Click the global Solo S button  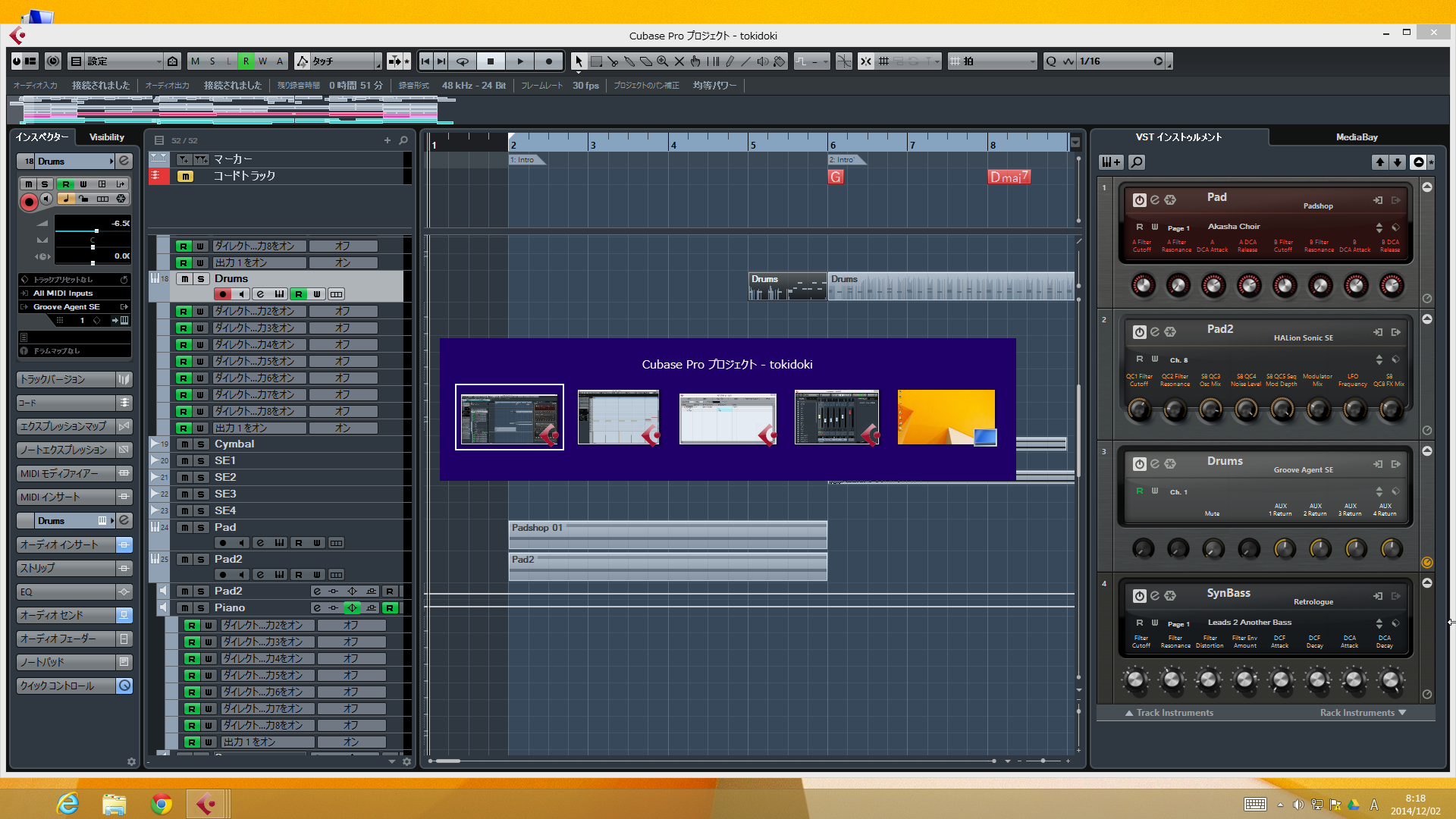212,61
